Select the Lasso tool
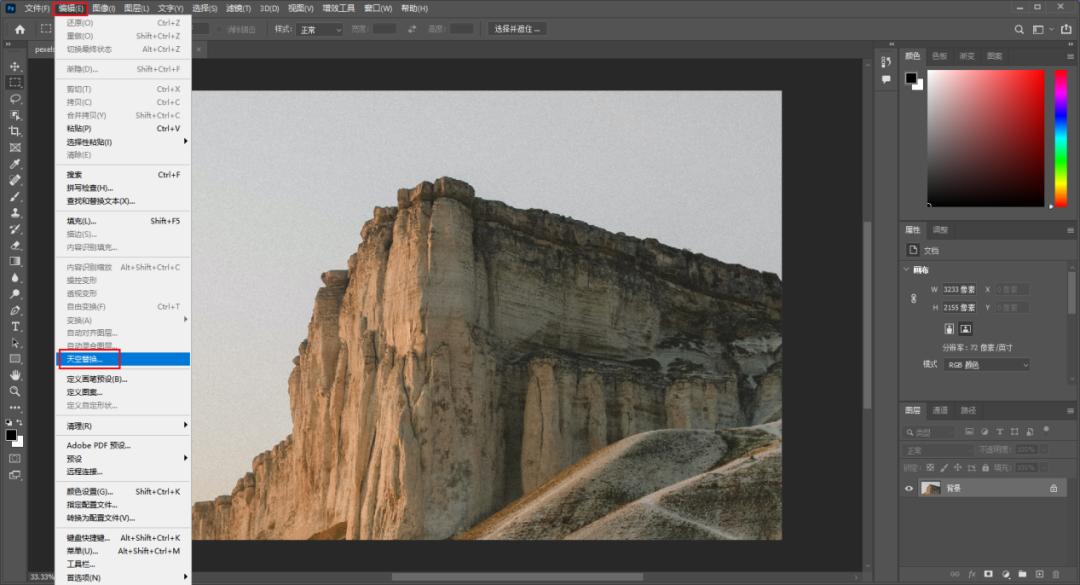The height and width of the screenshot is (585, 1080). (x=15, y=99)
